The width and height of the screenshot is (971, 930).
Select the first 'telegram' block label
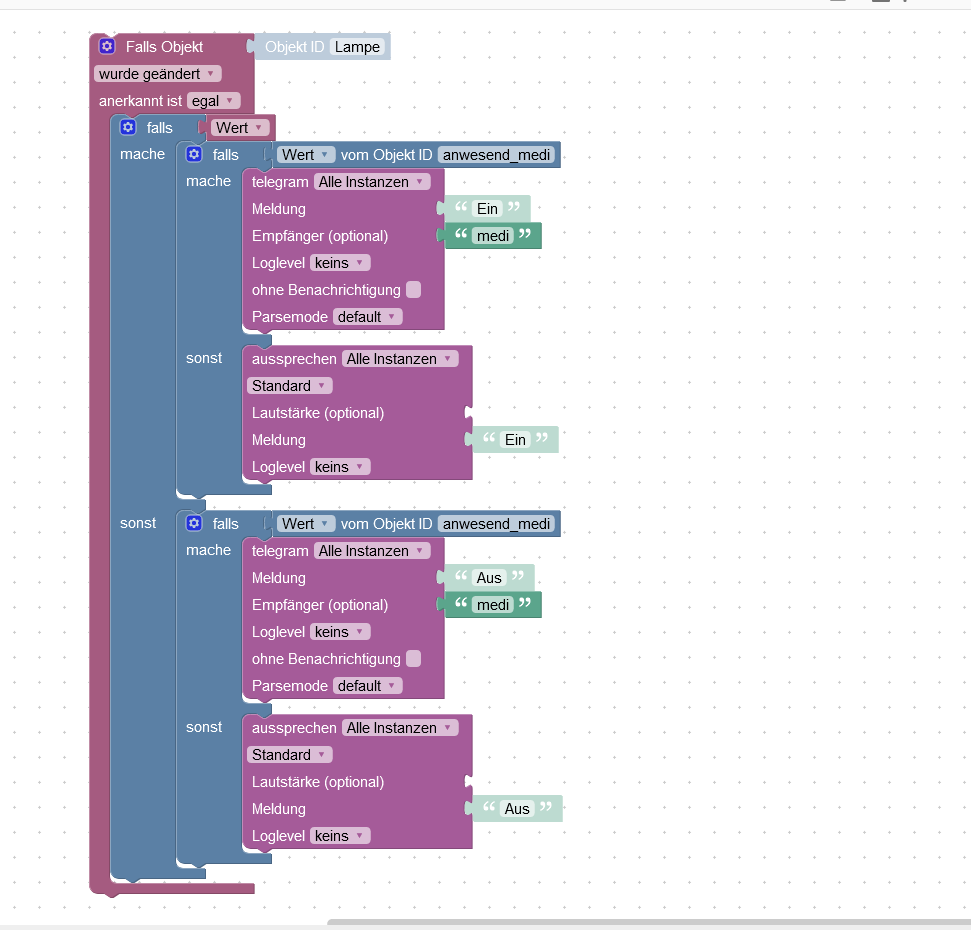(280, 182)
